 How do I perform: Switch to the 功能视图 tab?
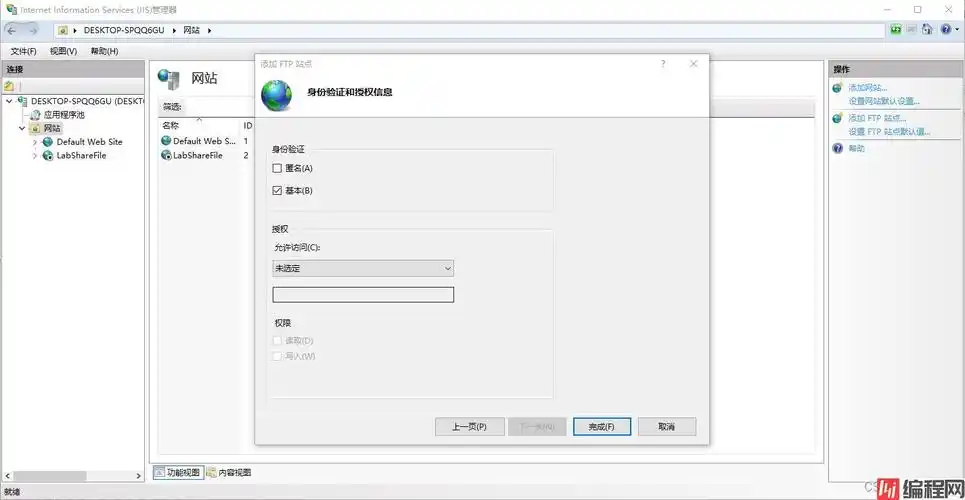pyautogui.click(x=177, y=472)
